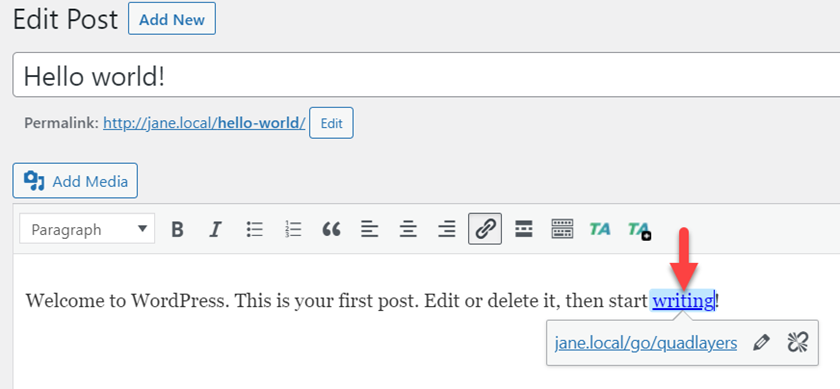This screenshot has width=840, height=389.
Task: Center align the paragraph text
Action: (408, 229)
